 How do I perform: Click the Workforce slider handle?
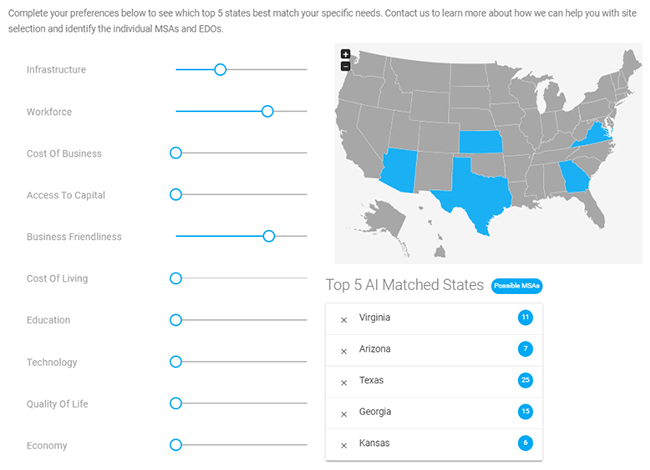267,111
